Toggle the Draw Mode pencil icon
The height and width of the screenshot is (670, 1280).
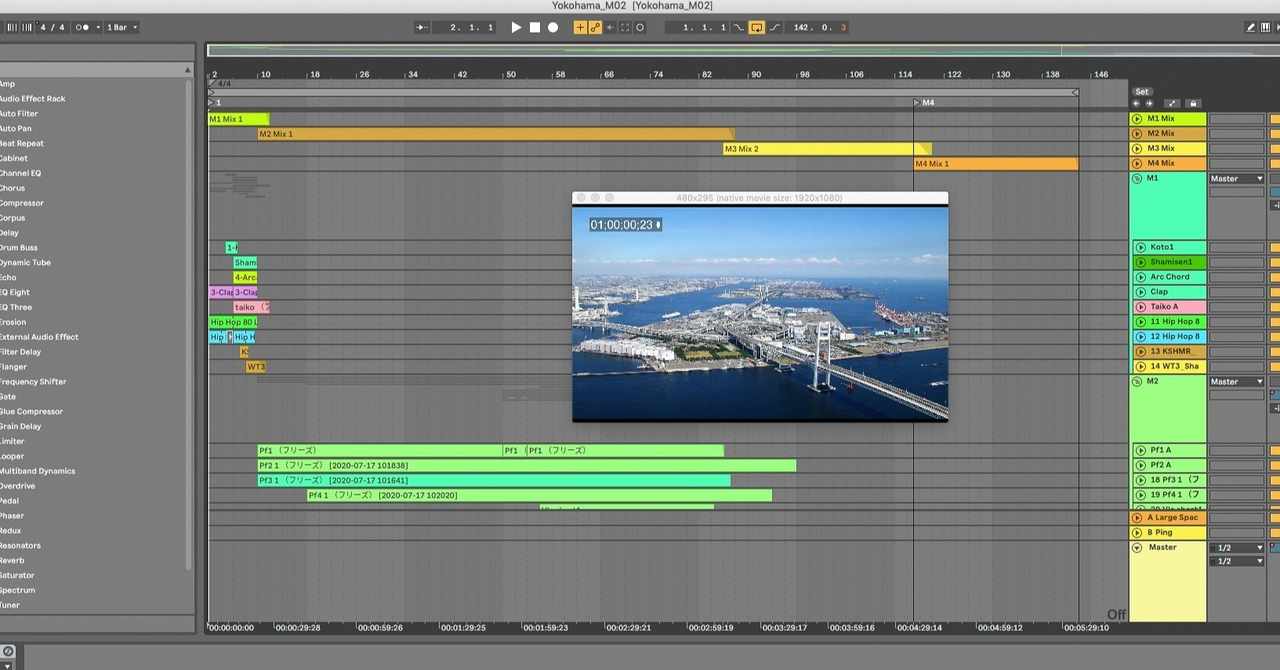tap(1251, 27)
